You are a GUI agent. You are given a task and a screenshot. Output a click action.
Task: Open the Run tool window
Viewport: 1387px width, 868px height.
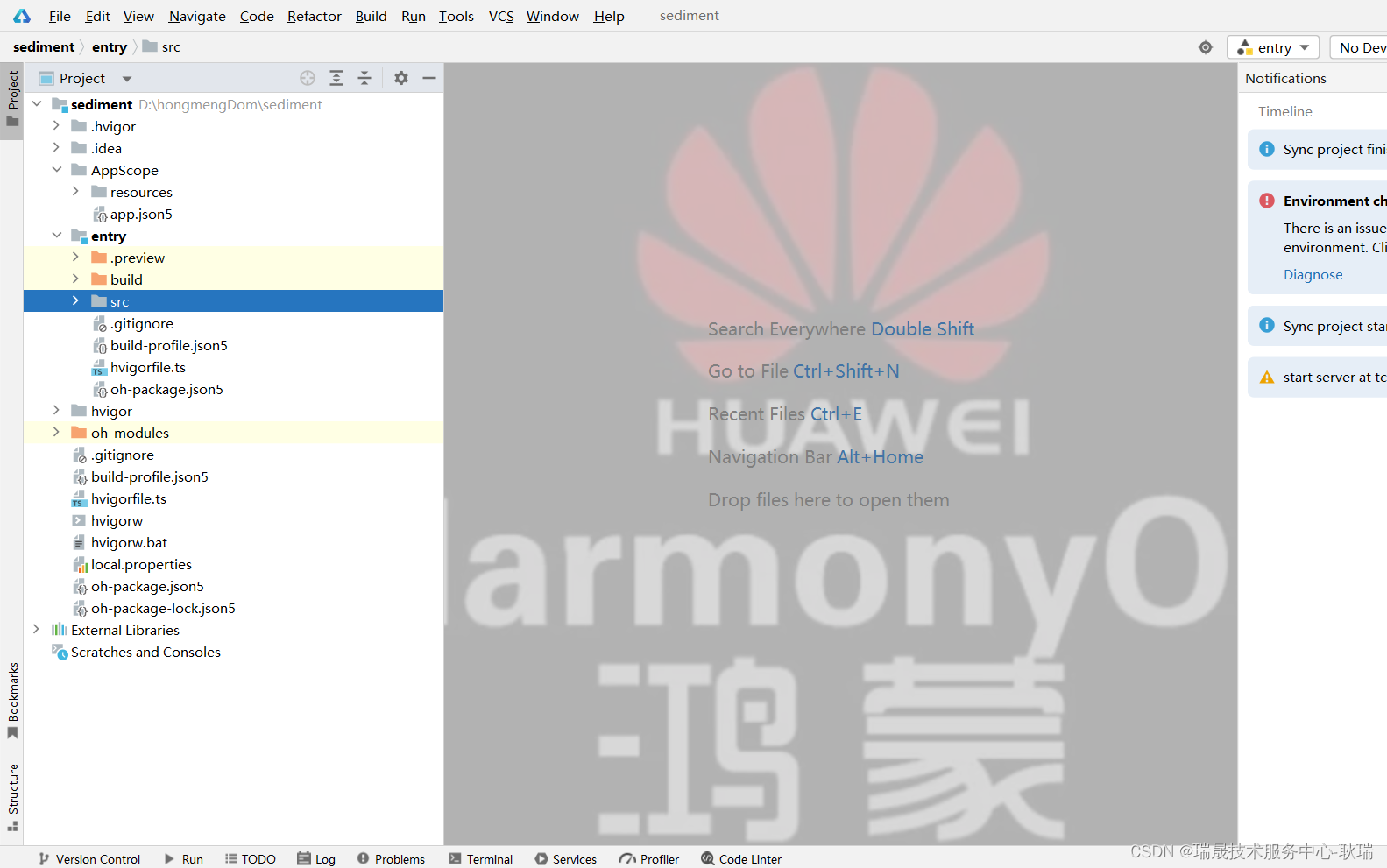pyautogui.click(x=184, y=859)
